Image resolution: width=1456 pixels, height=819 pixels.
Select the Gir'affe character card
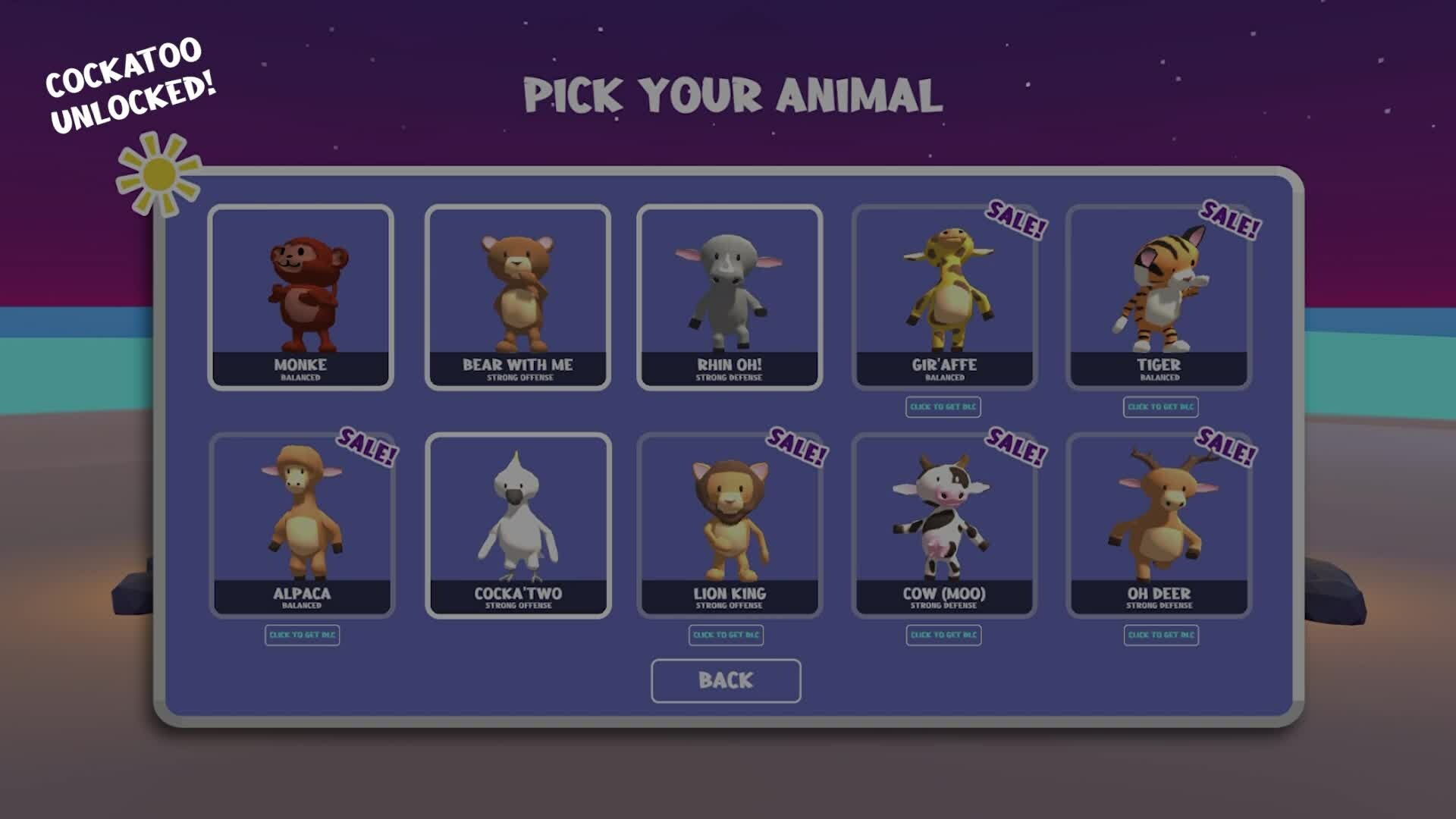944,297
